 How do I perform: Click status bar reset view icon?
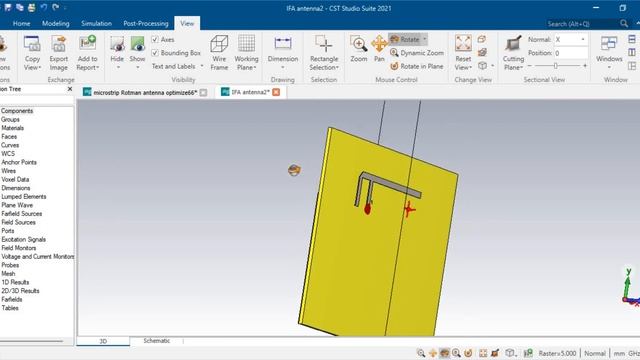tap(483, 353)
